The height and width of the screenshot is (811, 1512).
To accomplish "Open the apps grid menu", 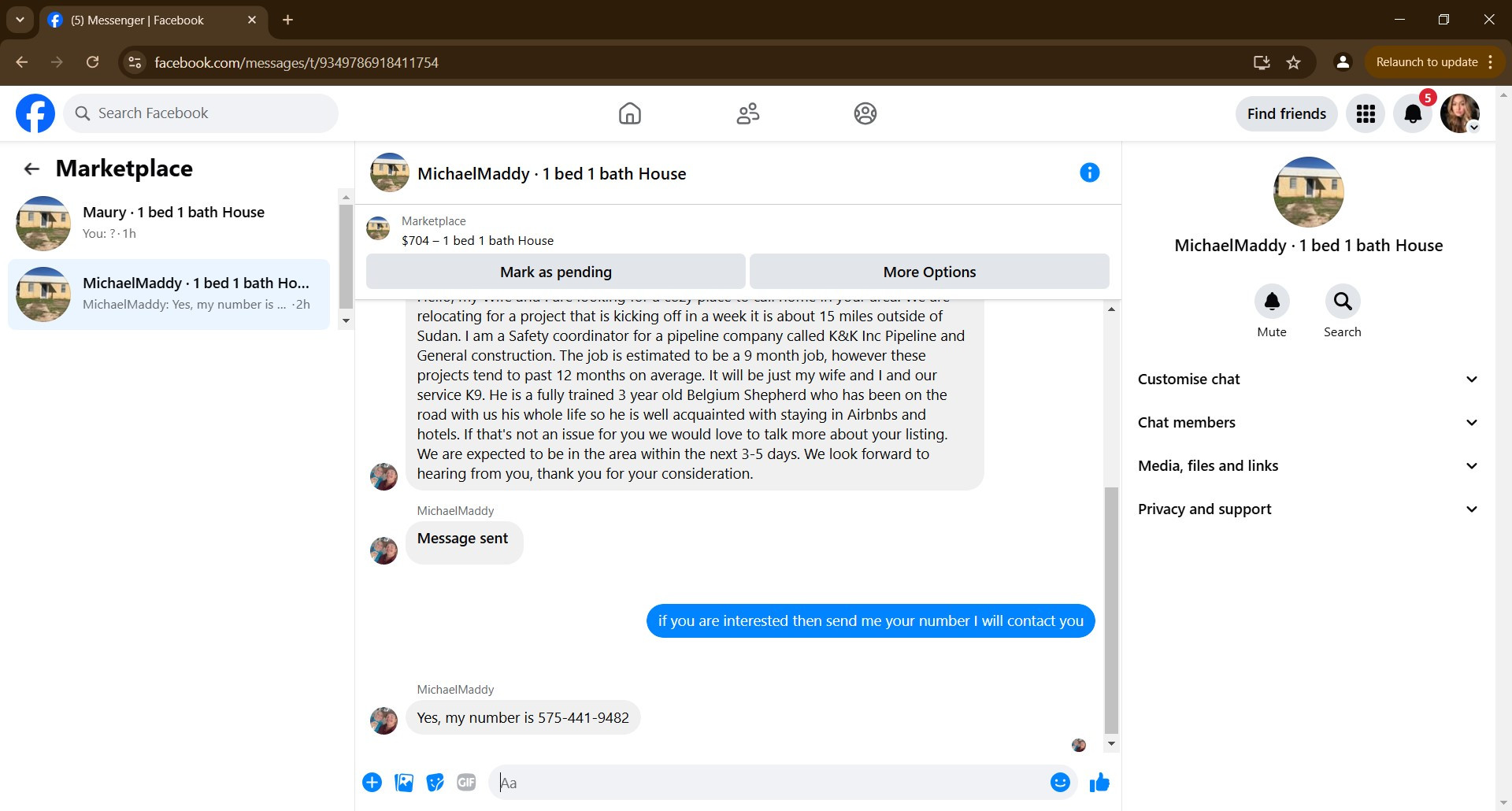I will tap(1366, 113).
